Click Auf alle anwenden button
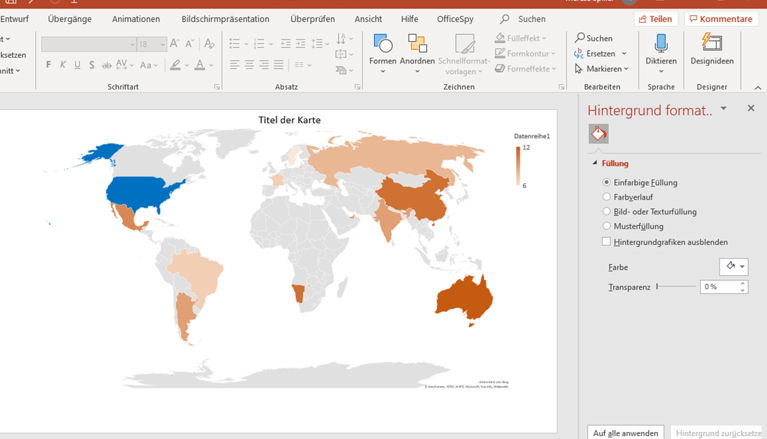 (x=626, y=433)
